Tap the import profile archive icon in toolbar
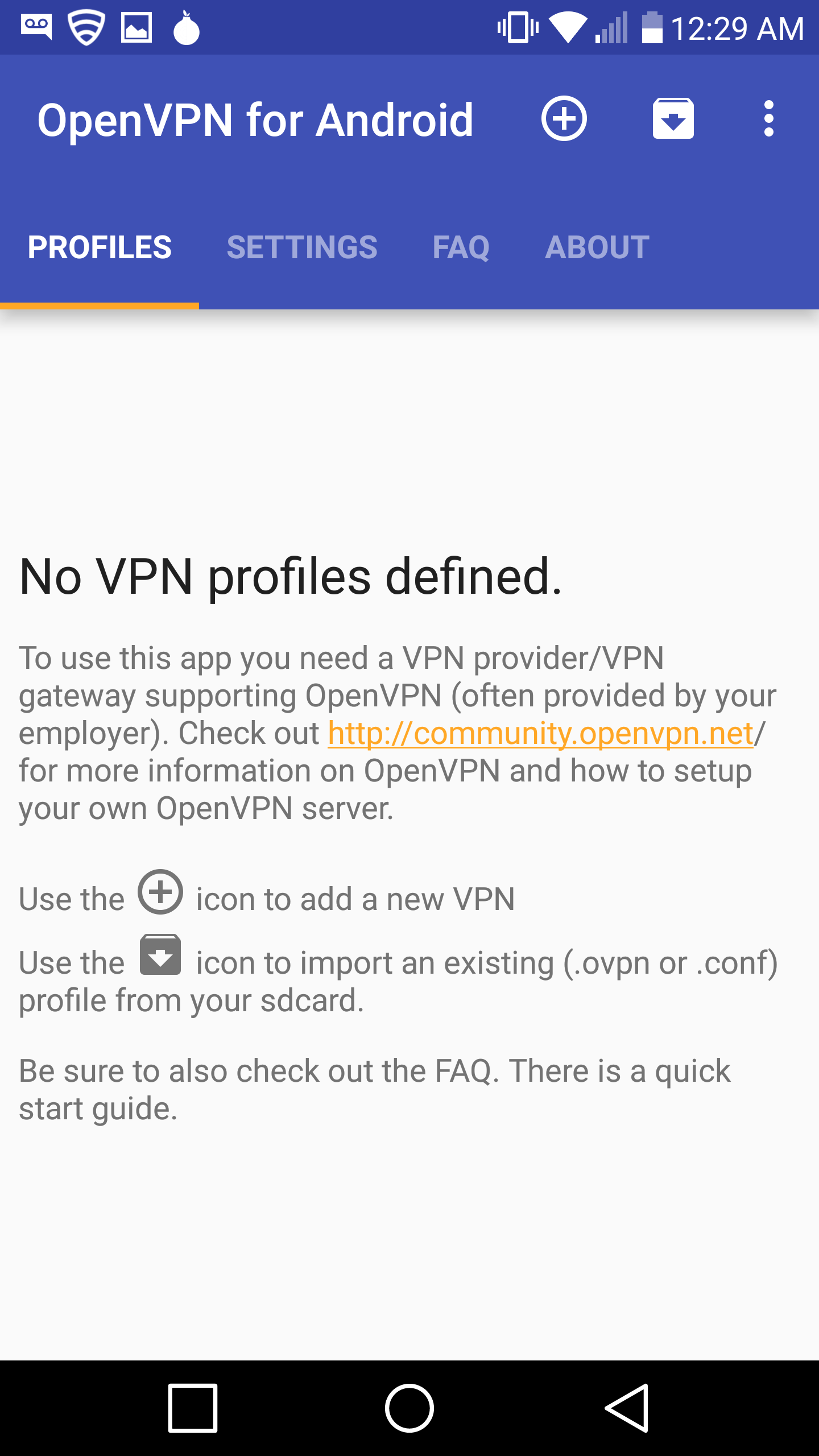The width and height of the screenshot is (819, 1456). [x=673, y=119]
